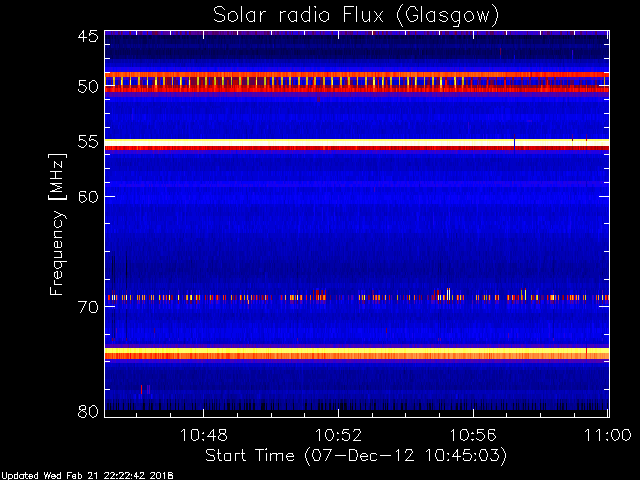Click the time tick label '11:00'
This screenshot has width=640, height=480.
coord(608,435)
